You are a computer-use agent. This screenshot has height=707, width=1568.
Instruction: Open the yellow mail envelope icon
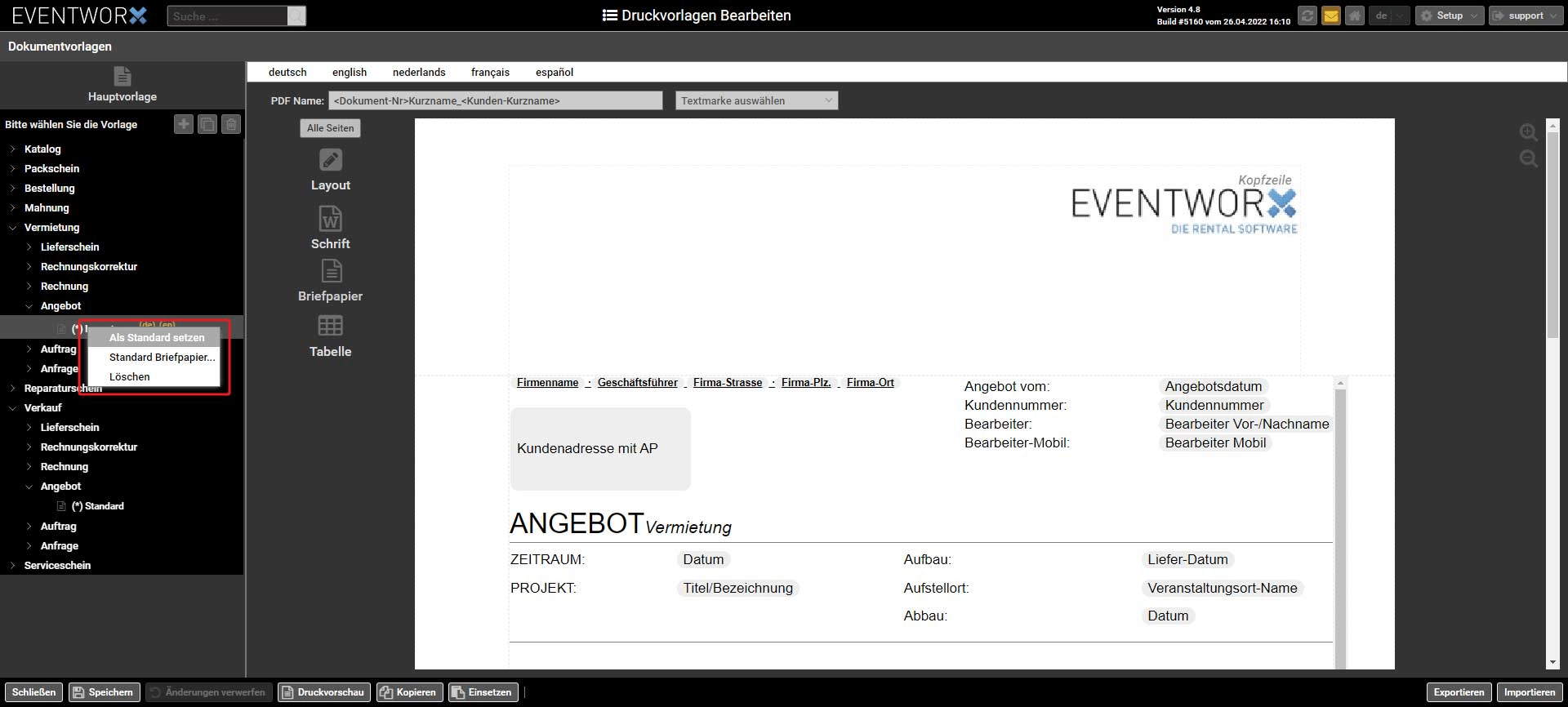click(1330, 16)
